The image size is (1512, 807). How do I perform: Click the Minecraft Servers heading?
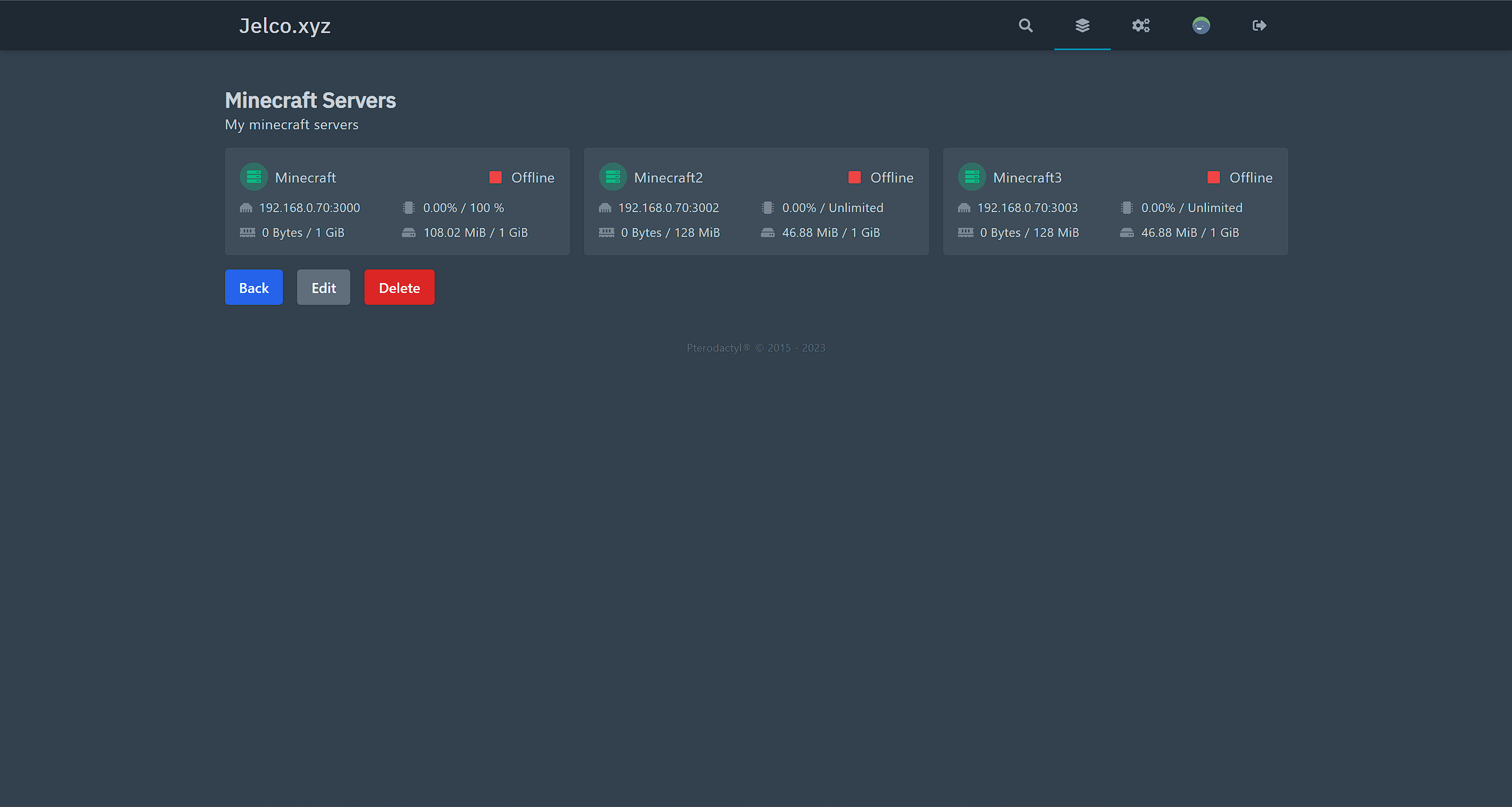310,100
